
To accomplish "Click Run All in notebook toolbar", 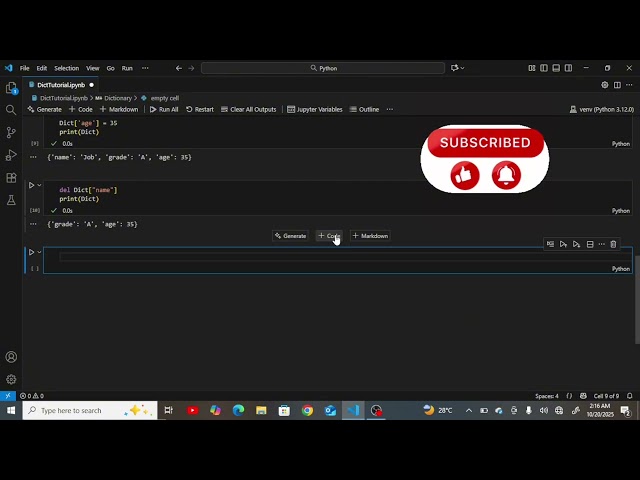I will tap(164, 109).
